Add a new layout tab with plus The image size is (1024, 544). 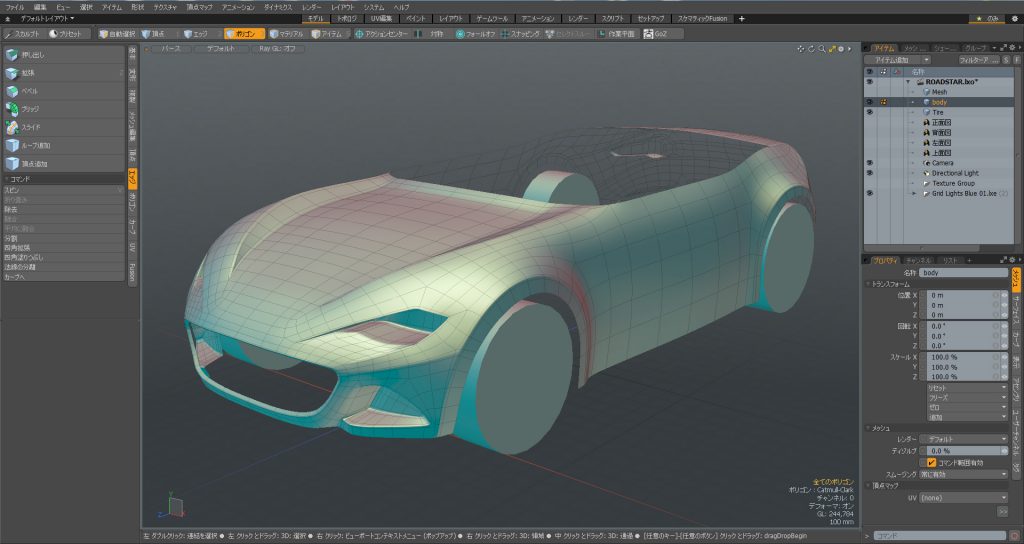click(741, 19)
